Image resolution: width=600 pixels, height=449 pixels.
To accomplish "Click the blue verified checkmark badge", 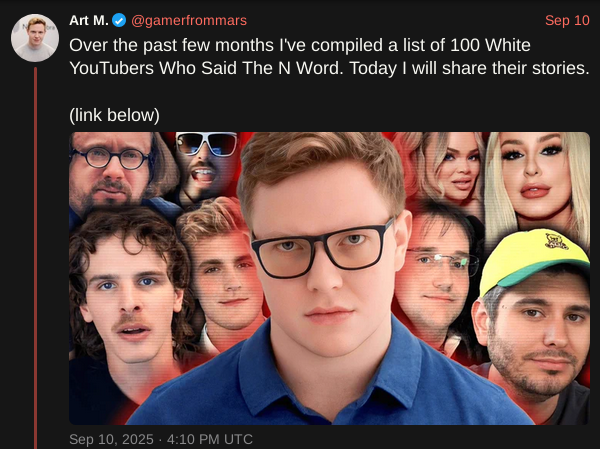I will (119, 20).
